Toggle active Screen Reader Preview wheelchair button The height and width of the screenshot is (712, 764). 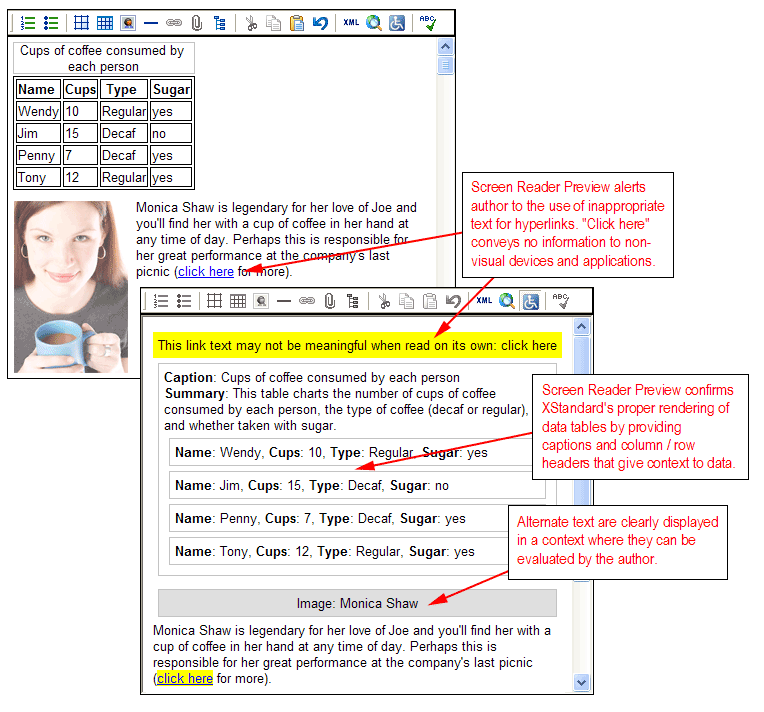[x=530, y=301]
